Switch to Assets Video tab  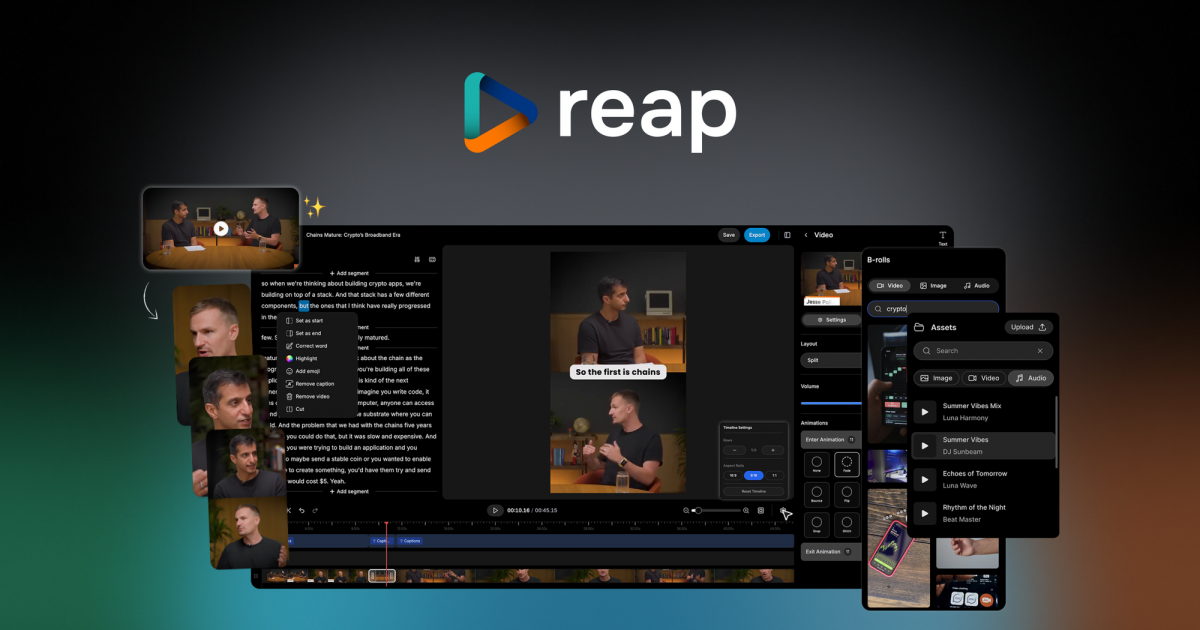[984, 378]
